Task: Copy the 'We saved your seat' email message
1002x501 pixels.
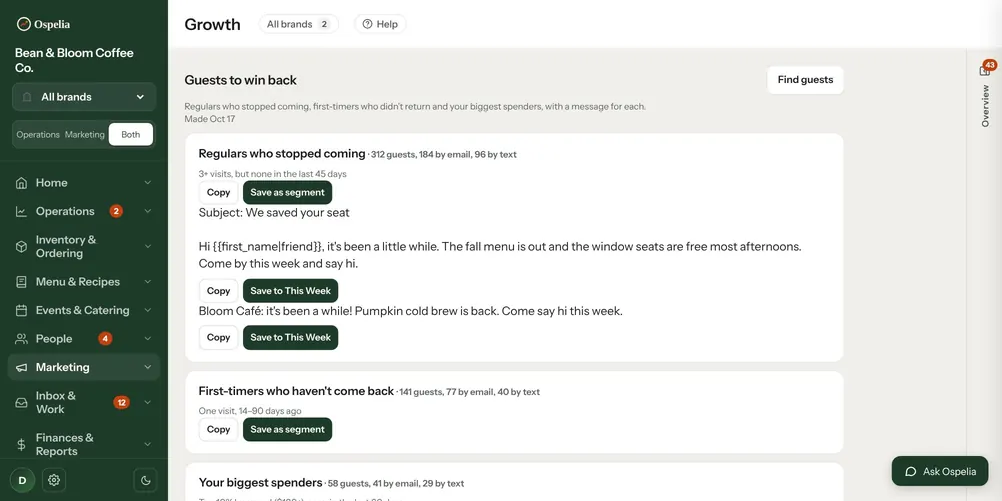Action: pos(219,291)
